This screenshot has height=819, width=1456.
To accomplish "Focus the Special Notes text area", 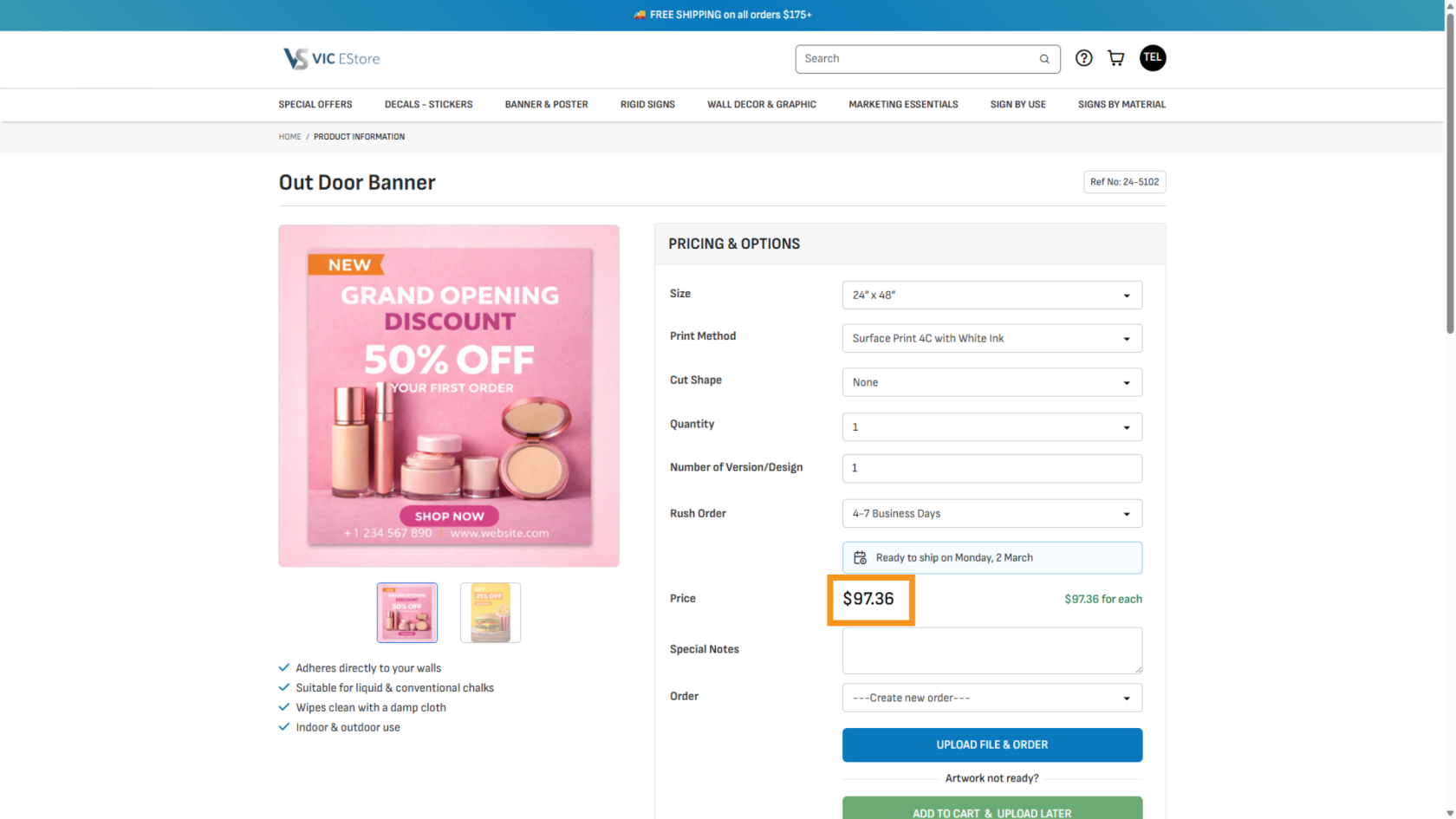I will coord(991,651).
